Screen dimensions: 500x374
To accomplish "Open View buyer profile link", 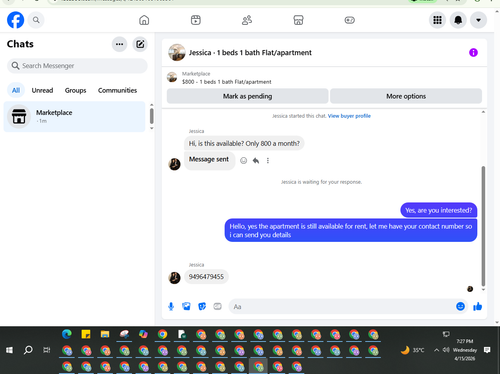I will point(349,116).
